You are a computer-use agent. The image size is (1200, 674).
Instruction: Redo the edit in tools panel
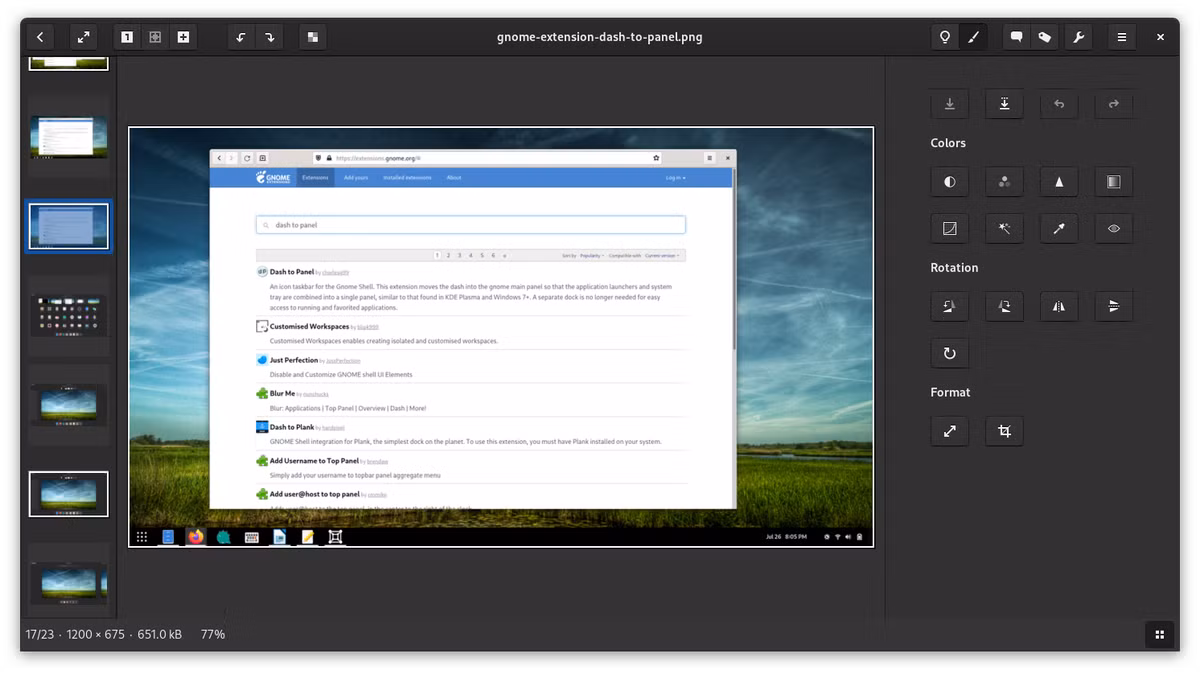click(x=1114, y=104)
